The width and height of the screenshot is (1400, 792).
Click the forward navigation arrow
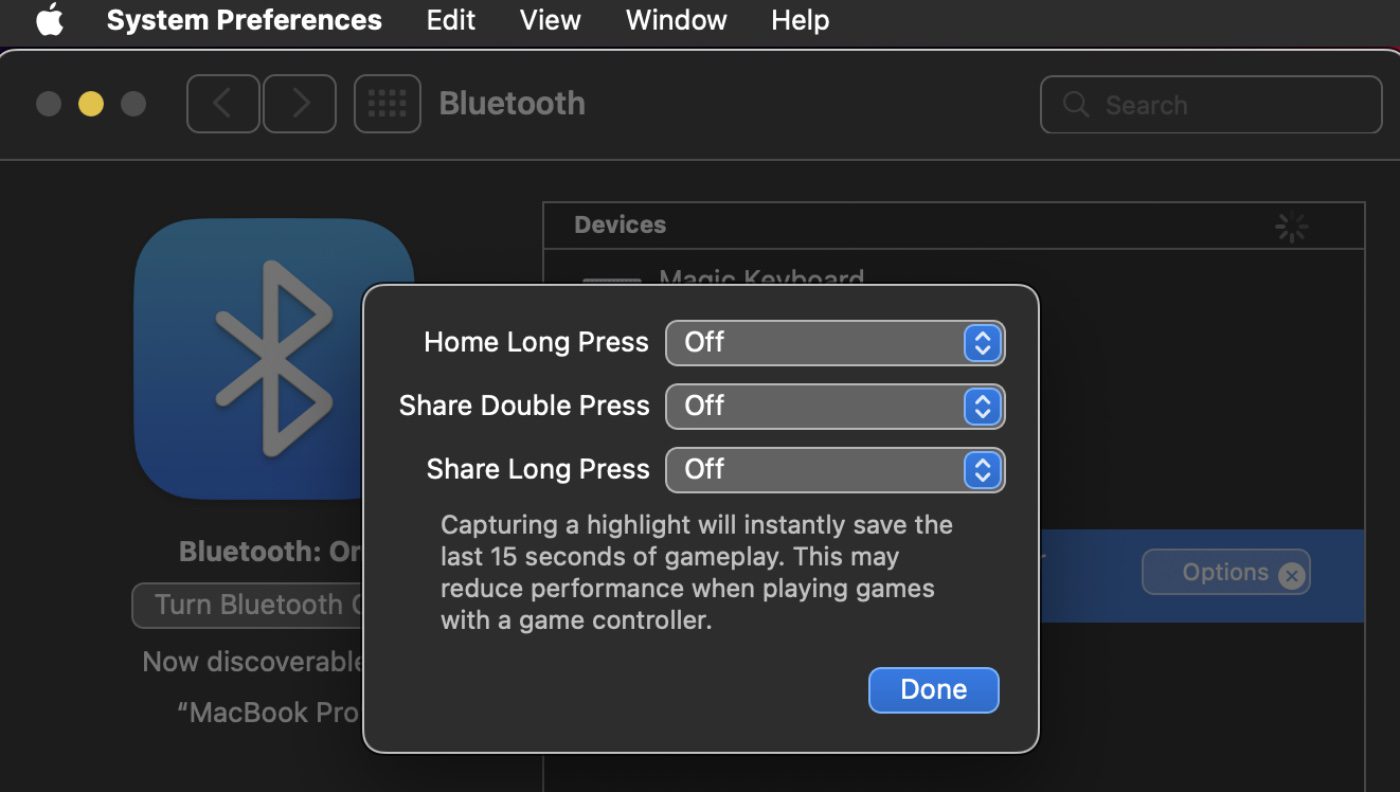300,104
